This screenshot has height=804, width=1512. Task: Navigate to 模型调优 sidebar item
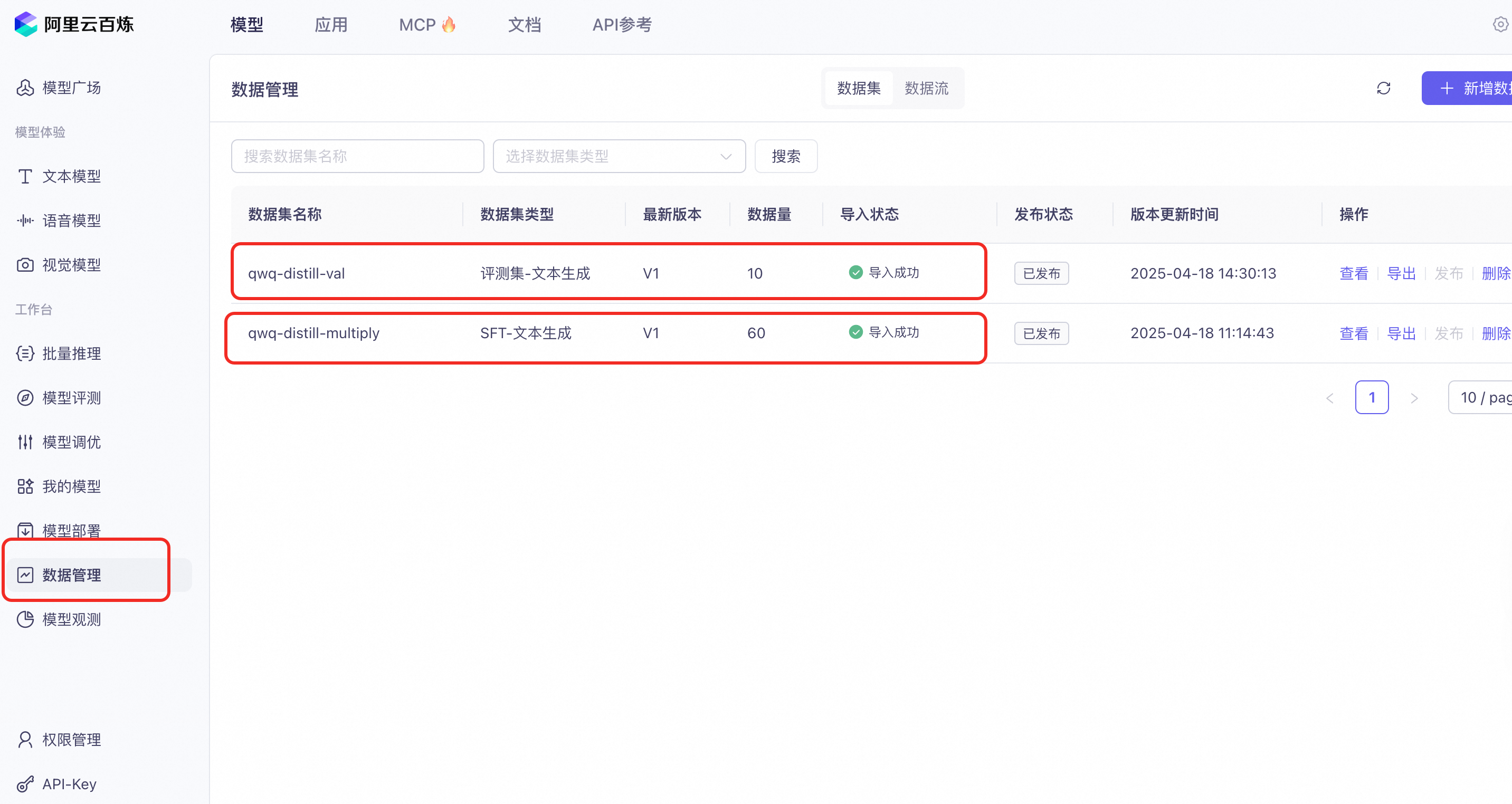click(x=72, y=443)
